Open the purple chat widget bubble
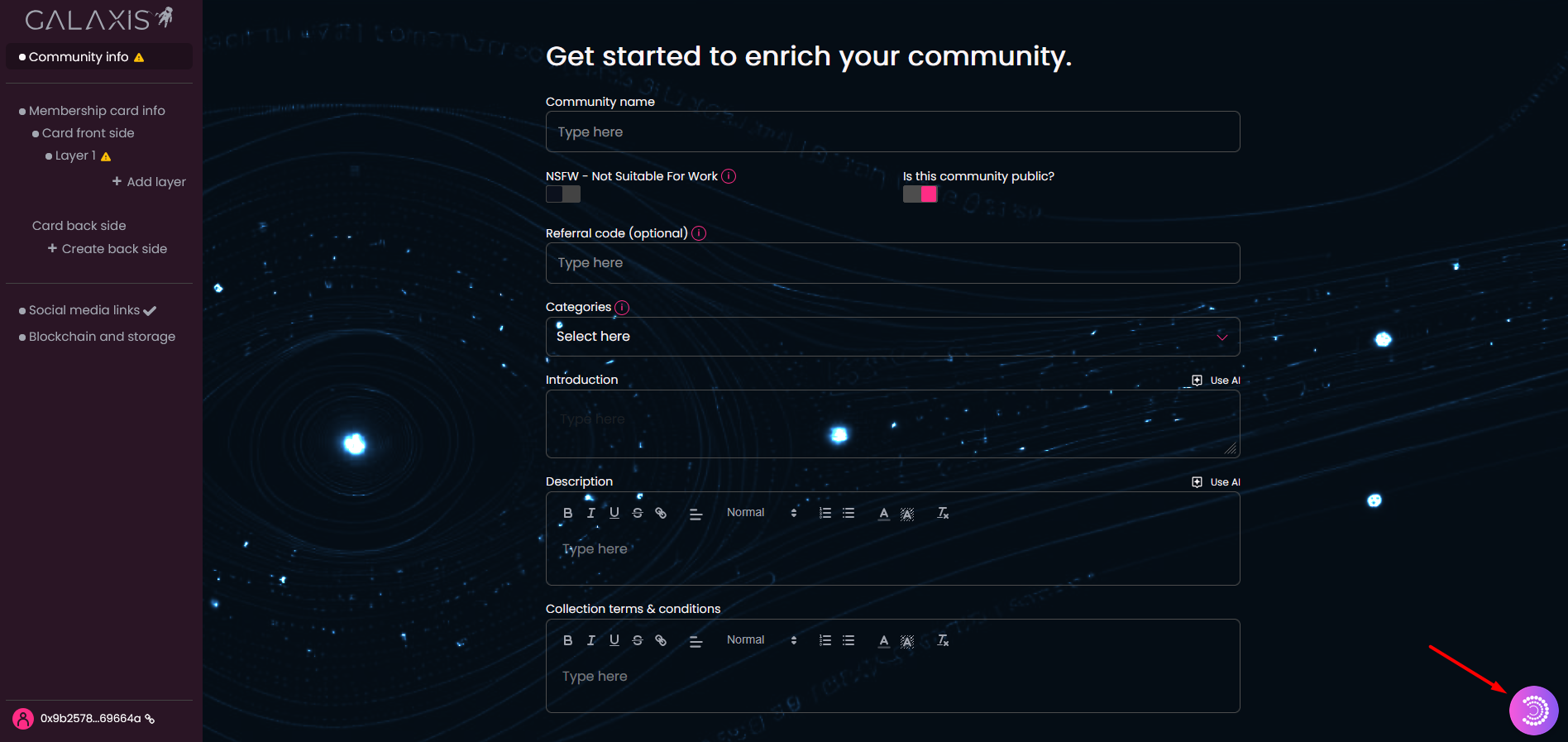Screen dimensions: 1568x742 coord(1533,710)
